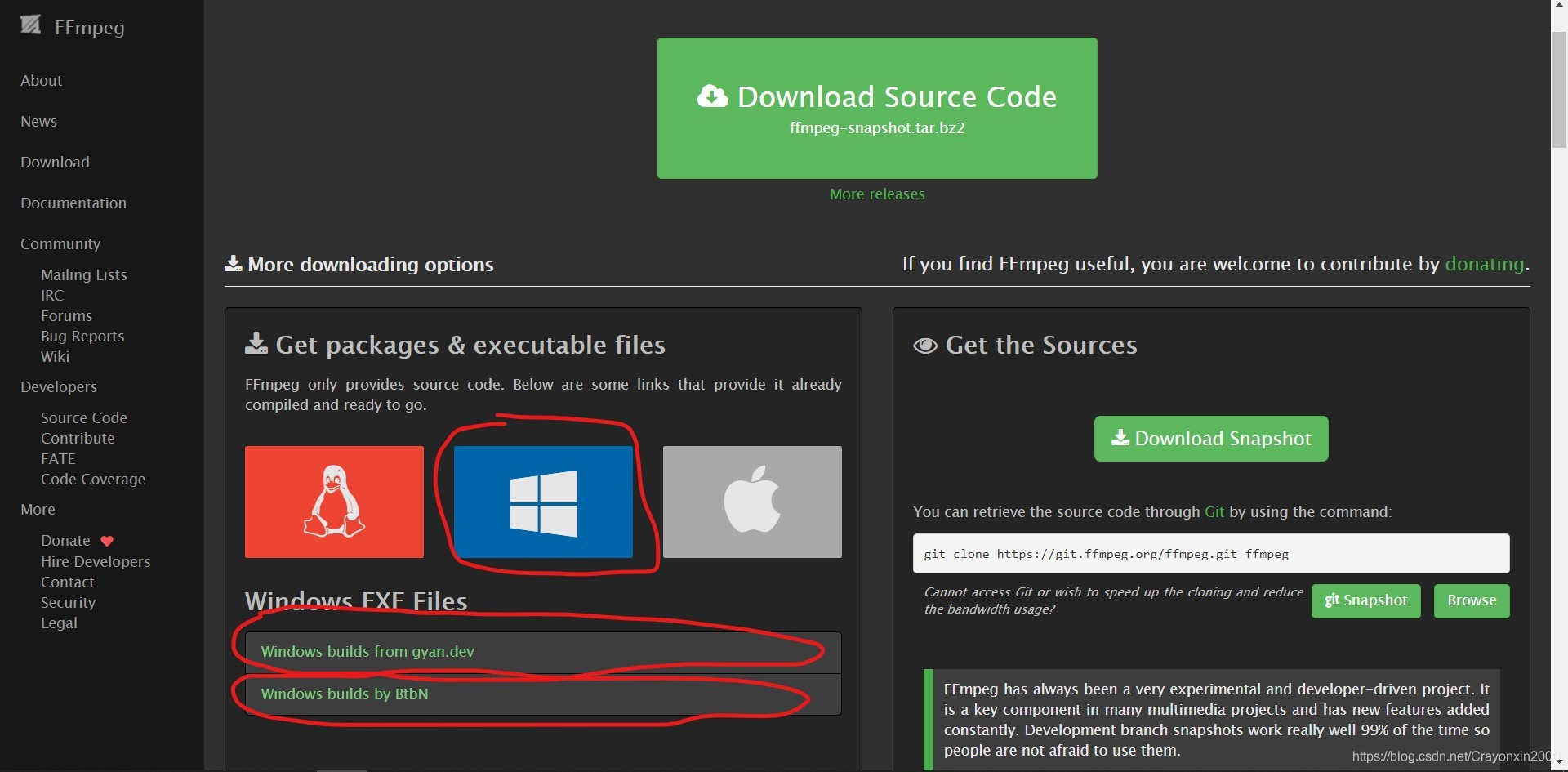Viewport: 1568px width, 772px height.
Task: Open the Wiki link
Action: pos(55,356)
